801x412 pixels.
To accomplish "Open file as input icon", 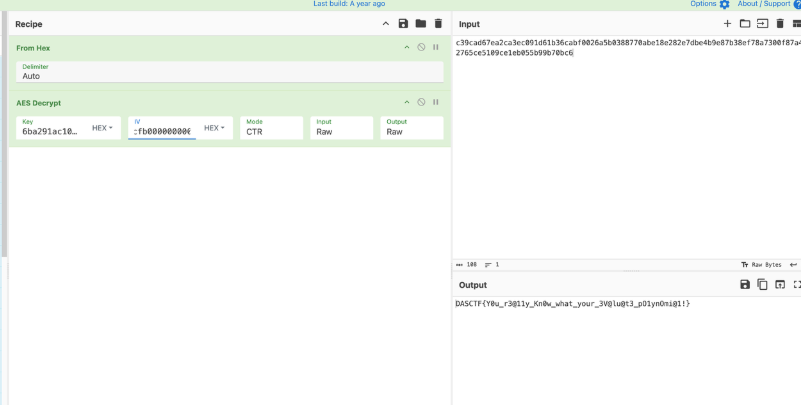I will point(762,23).
